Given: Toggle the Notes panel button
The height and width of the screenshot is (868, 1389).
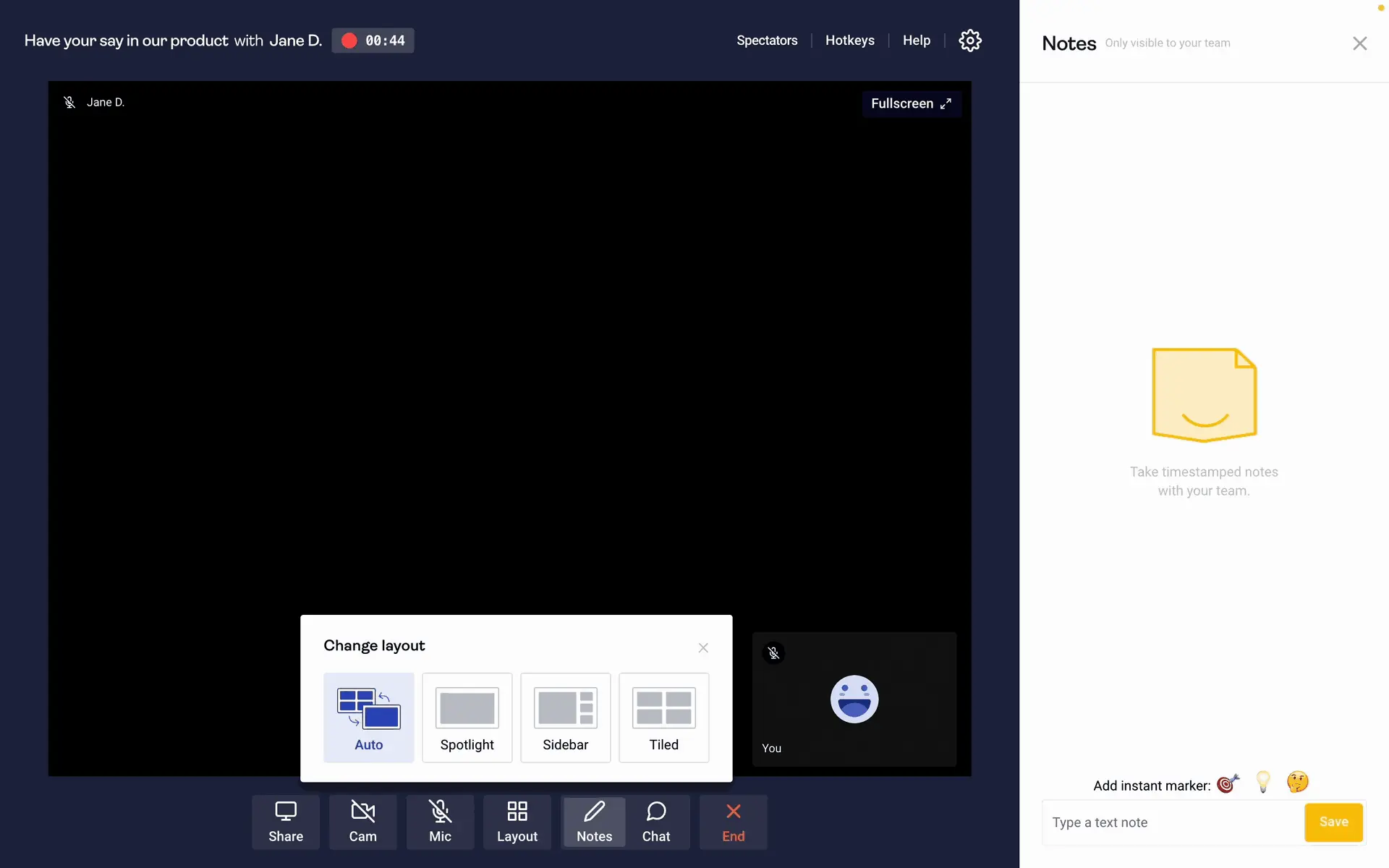Looking at the screenshot, I should [594, 822].
